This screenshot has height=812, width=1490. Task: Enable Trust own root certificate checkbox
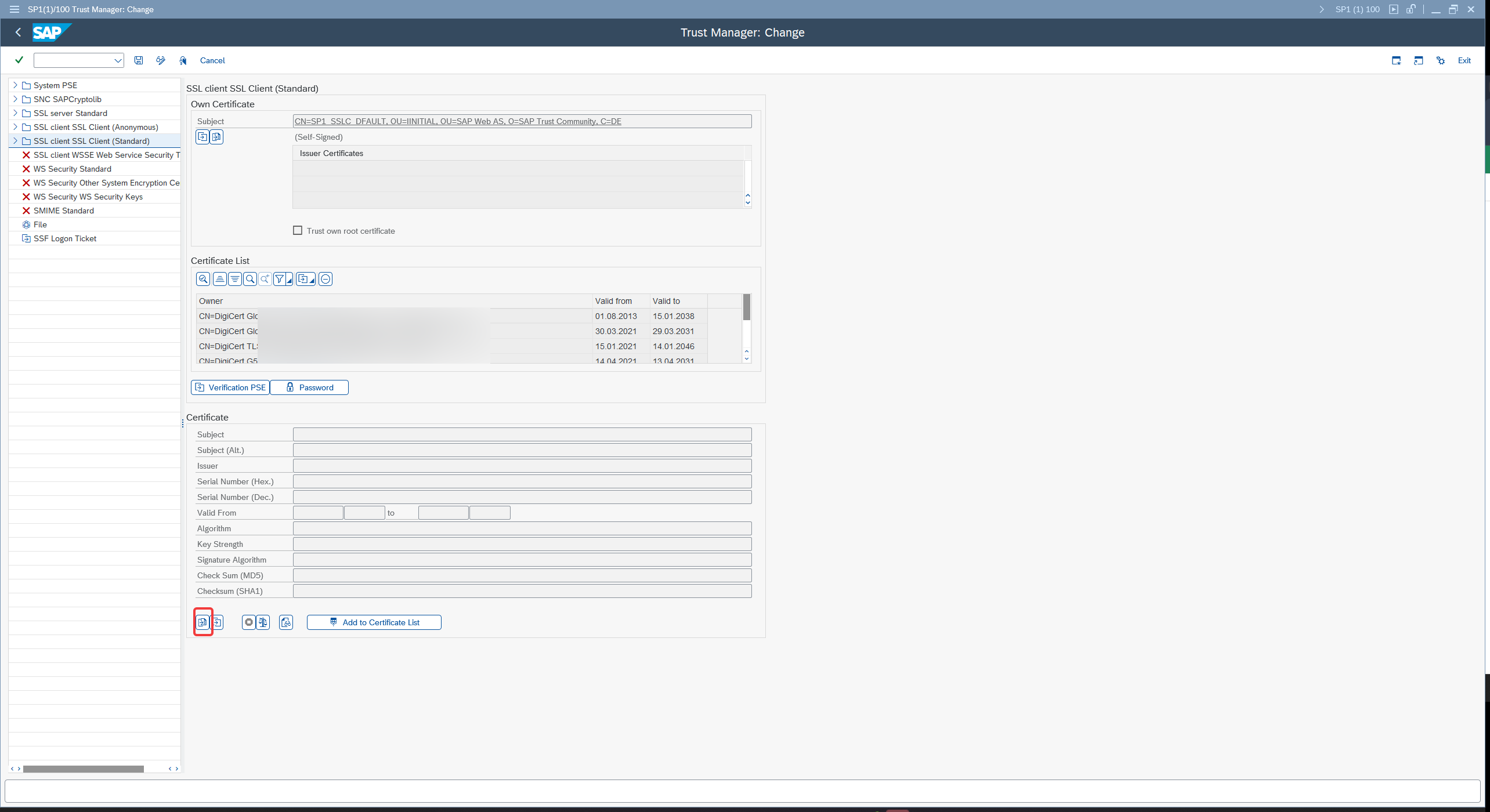(298, 230)
